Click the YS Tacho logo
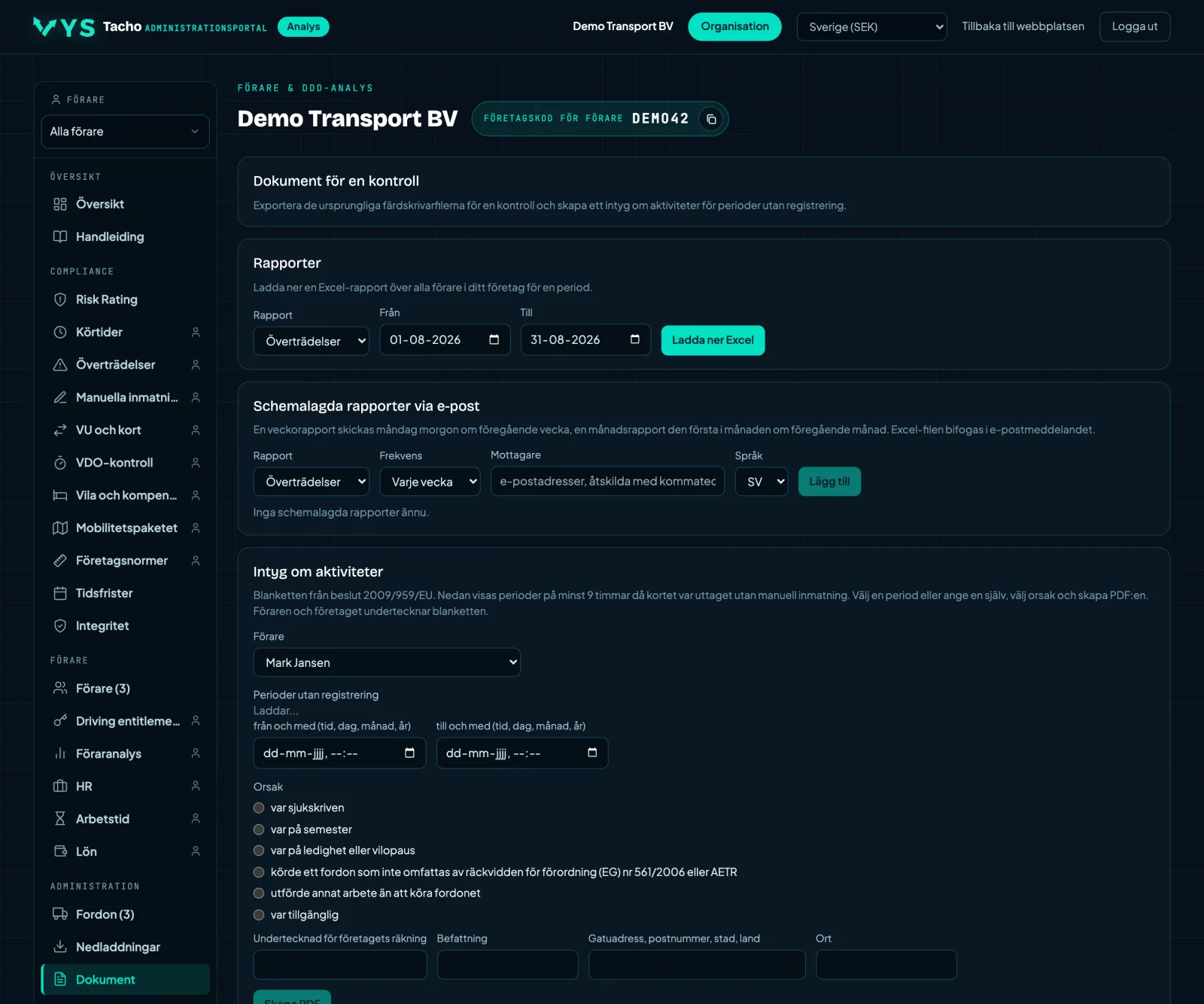Screen dimensions: 1204x1004 65,27
